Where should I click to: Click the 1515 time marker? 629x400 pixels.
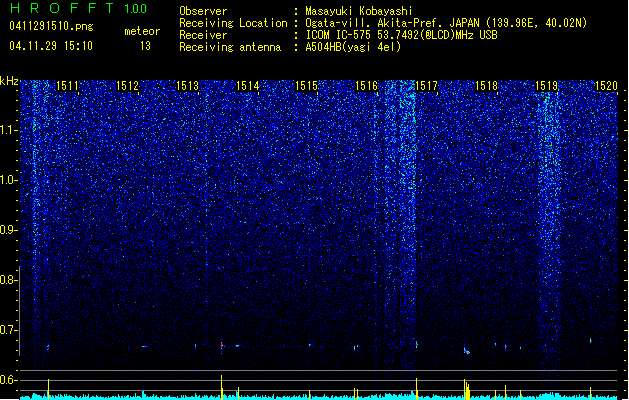[307, 86]
